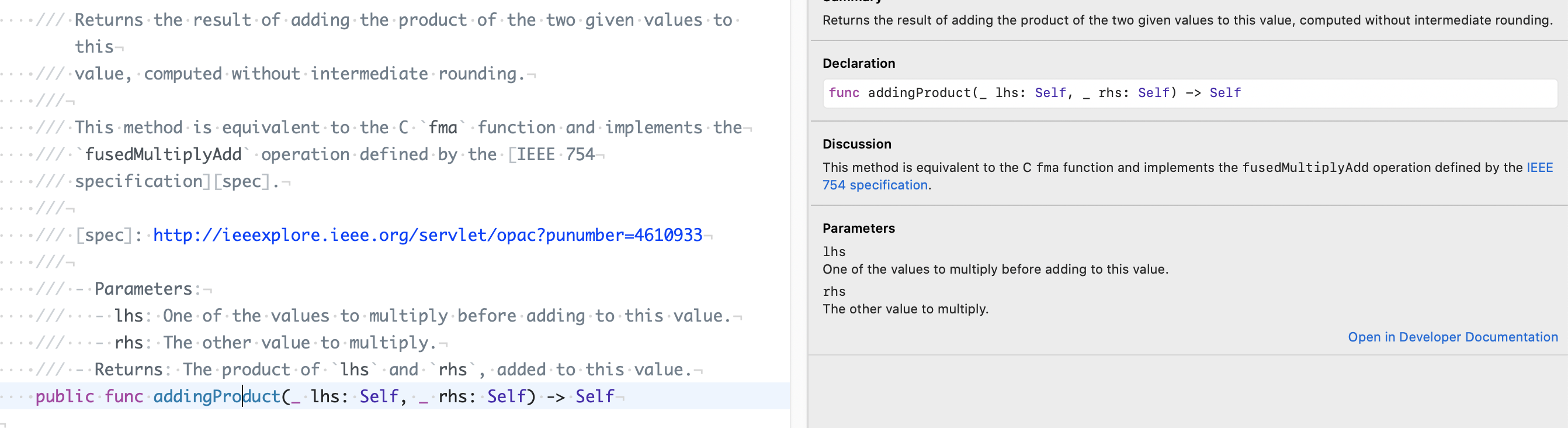The width and height of the screenshot is (1568, 428).
Task: Click the 'Parameters' heading in Quick Help
Action: pyautogui.click(x=858, y=228)
